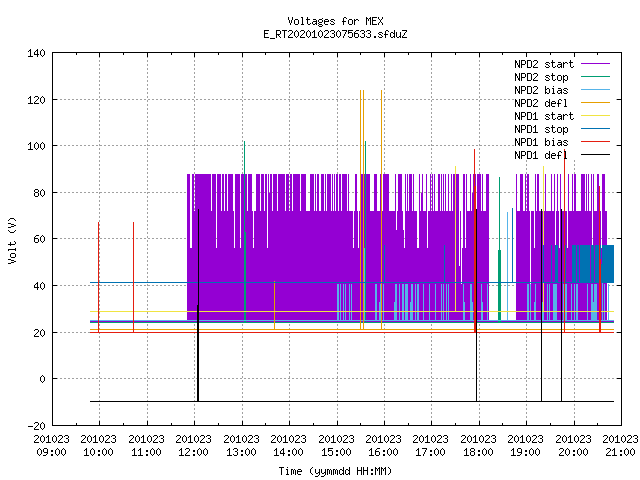640x480 pixels.
Task: Click the 'NPD1 defl' legend label
Action: coord(541,156)
